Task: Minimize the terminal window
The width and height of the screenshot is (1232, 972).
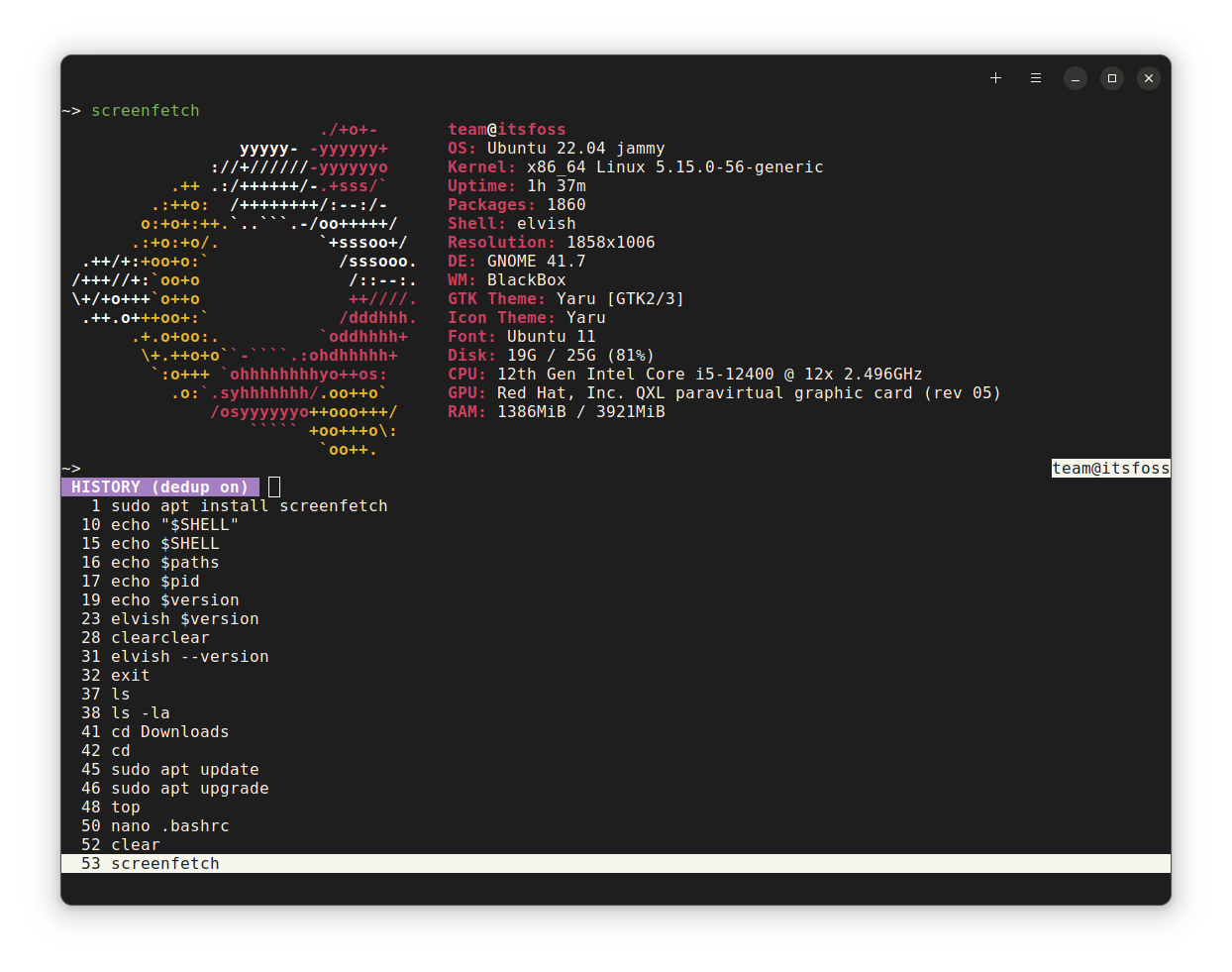Action: pyautogui.click(x=1075, y=77)
